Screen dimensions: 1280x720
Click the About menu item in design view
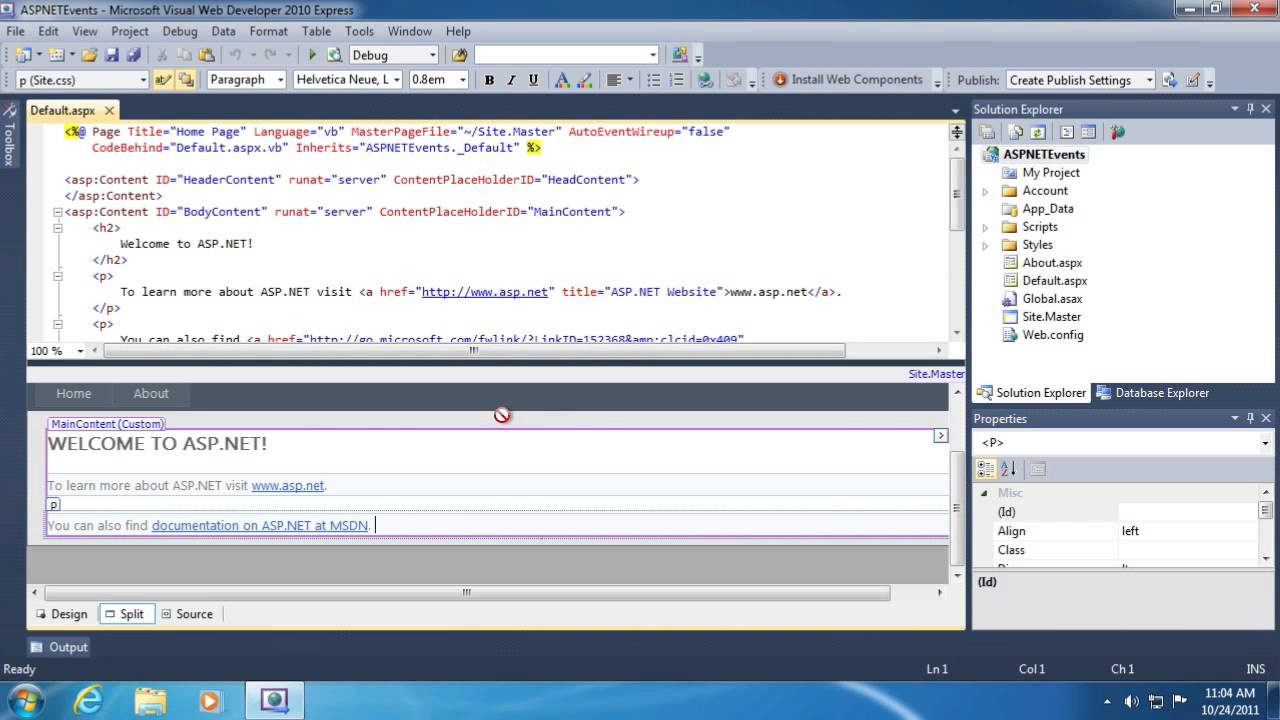click(151, 394)
